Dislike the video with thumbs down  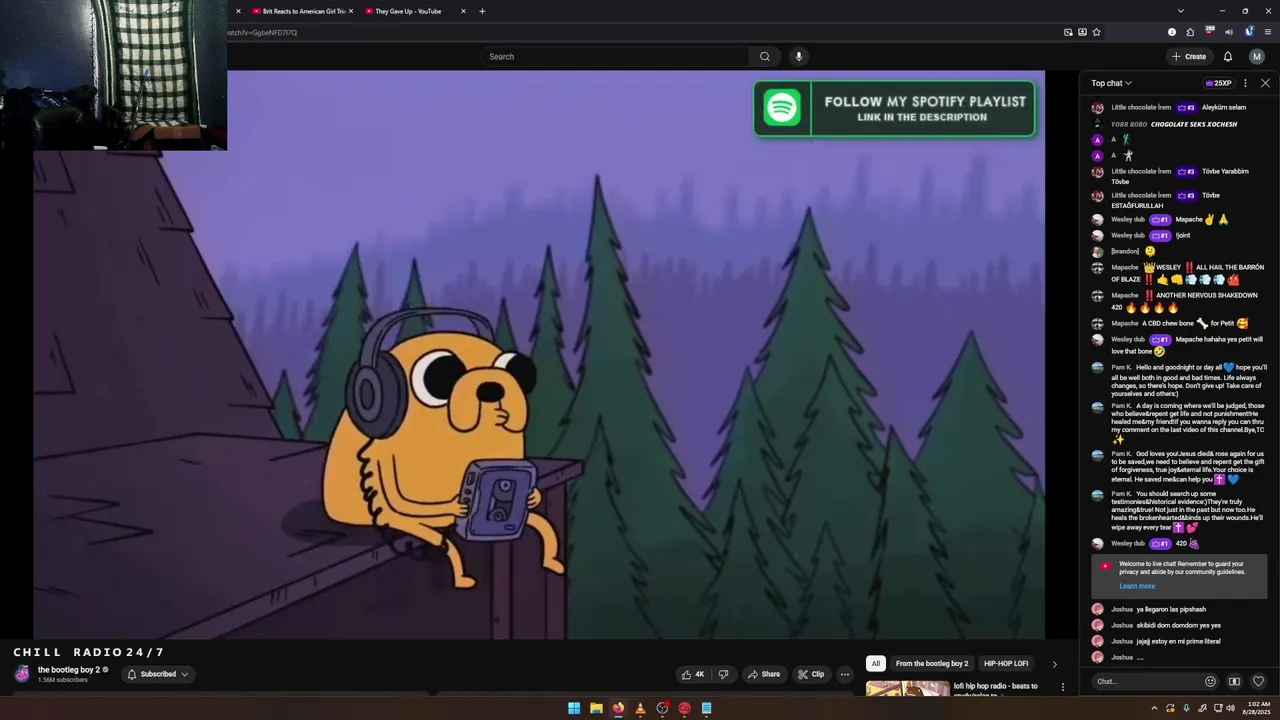(724, 674)
